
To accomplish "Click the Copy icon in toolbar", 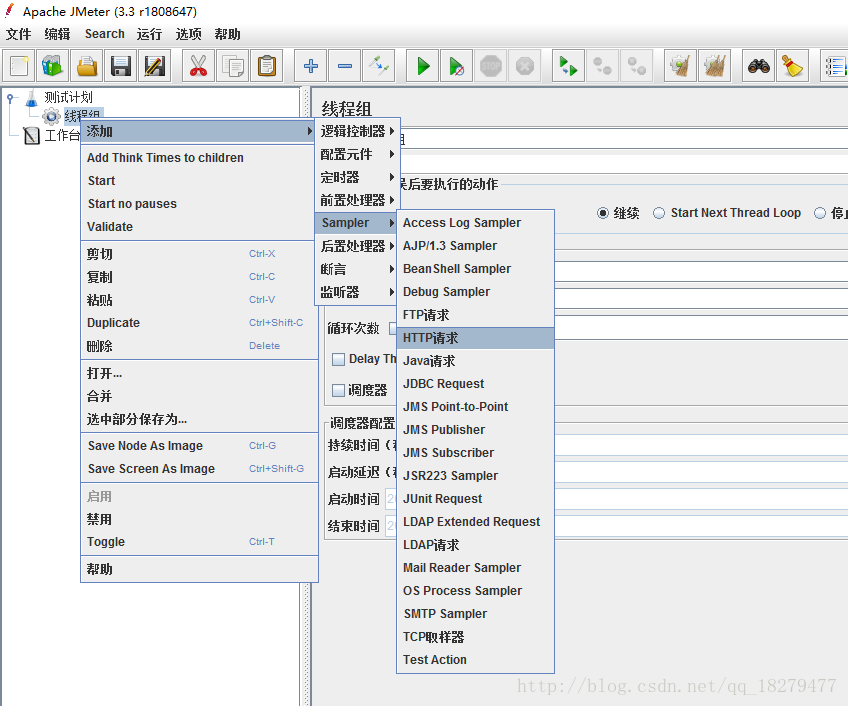I will click(233, 66).
